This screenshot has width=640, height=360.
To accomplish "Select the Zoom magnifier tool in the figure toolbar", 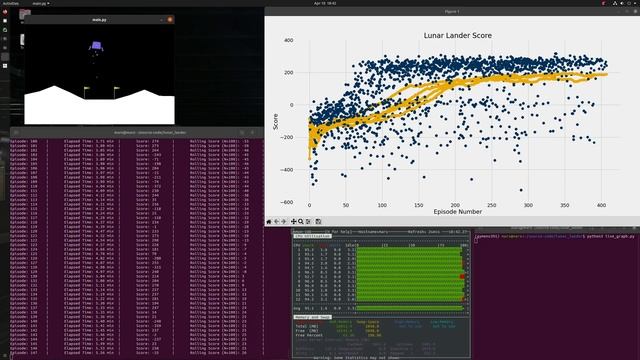I will (x=300, y=221).
